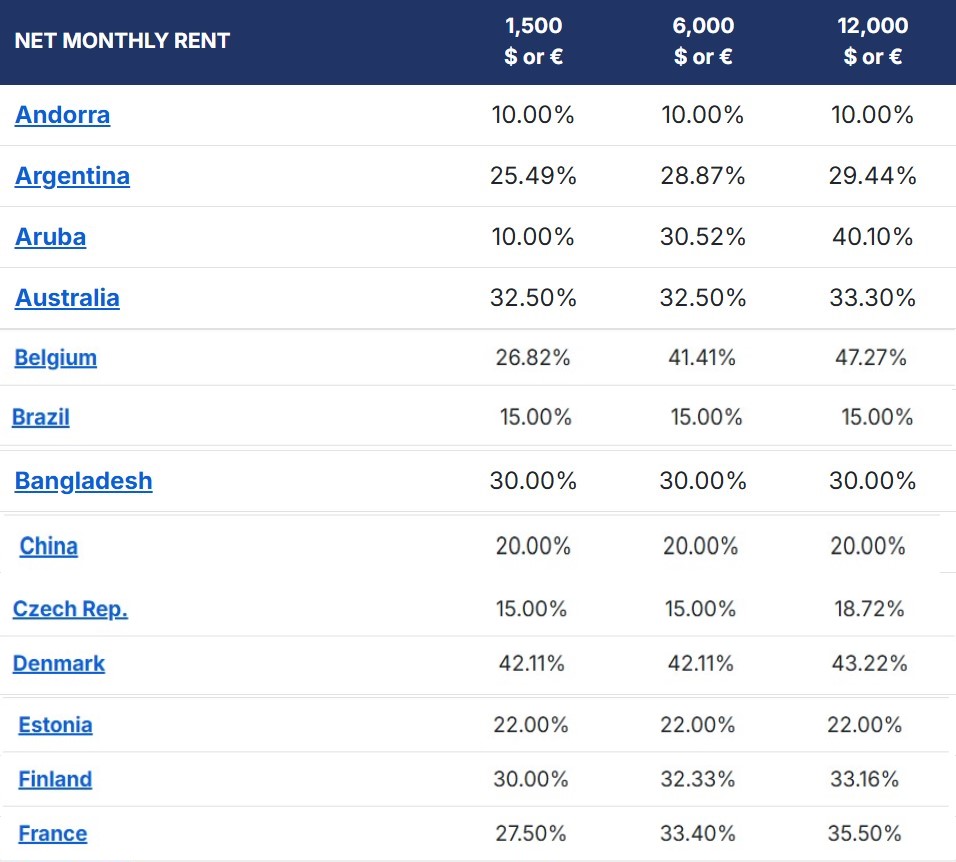
Task: Click the Argentina link
Action: pos(72,176)
